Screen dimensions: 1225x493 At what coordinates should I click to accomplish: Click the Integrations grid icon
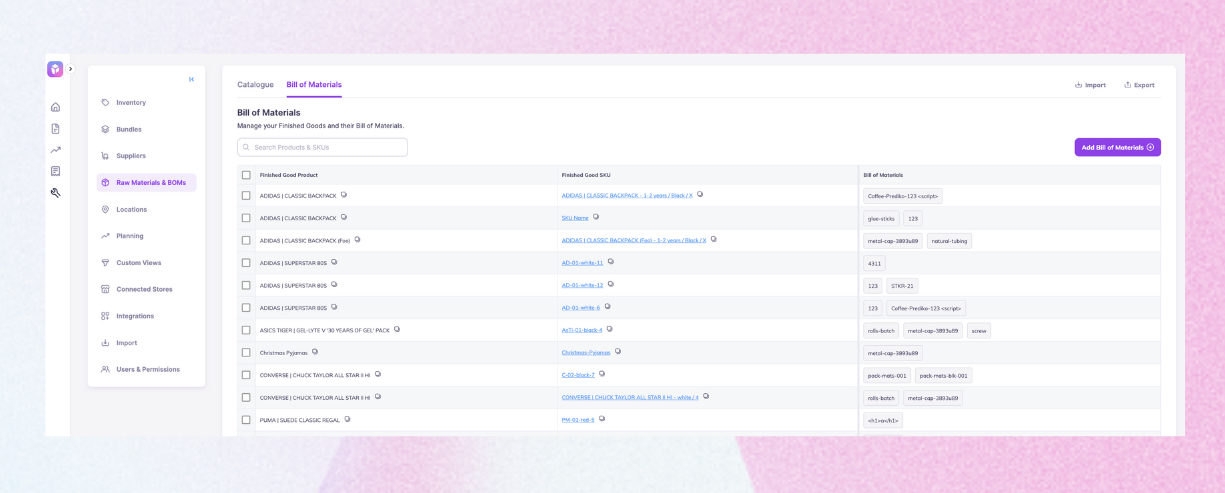pos(105,316)
